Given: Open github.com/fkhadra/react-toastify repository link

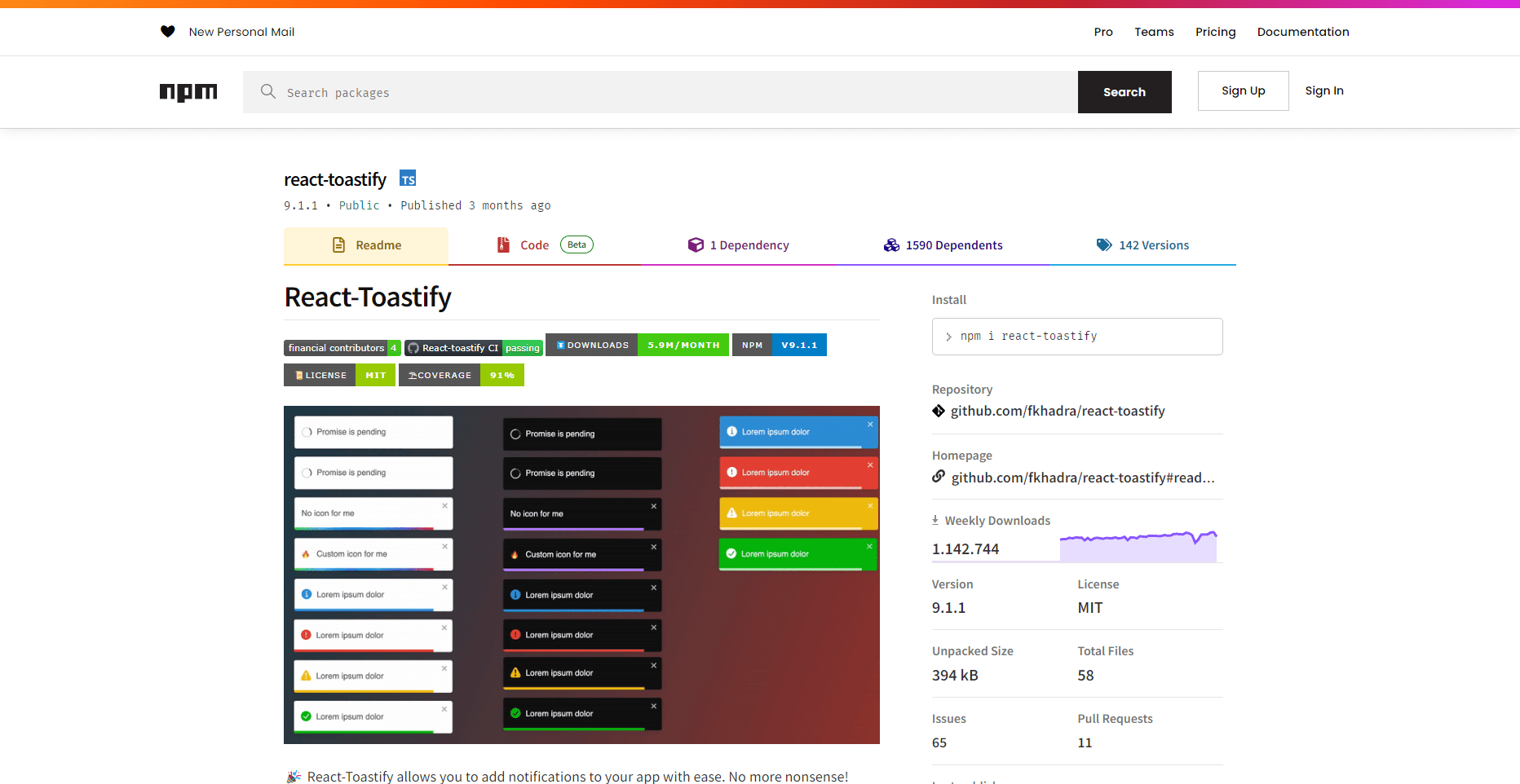Looking at the screenshot, I should (1058, 411).
